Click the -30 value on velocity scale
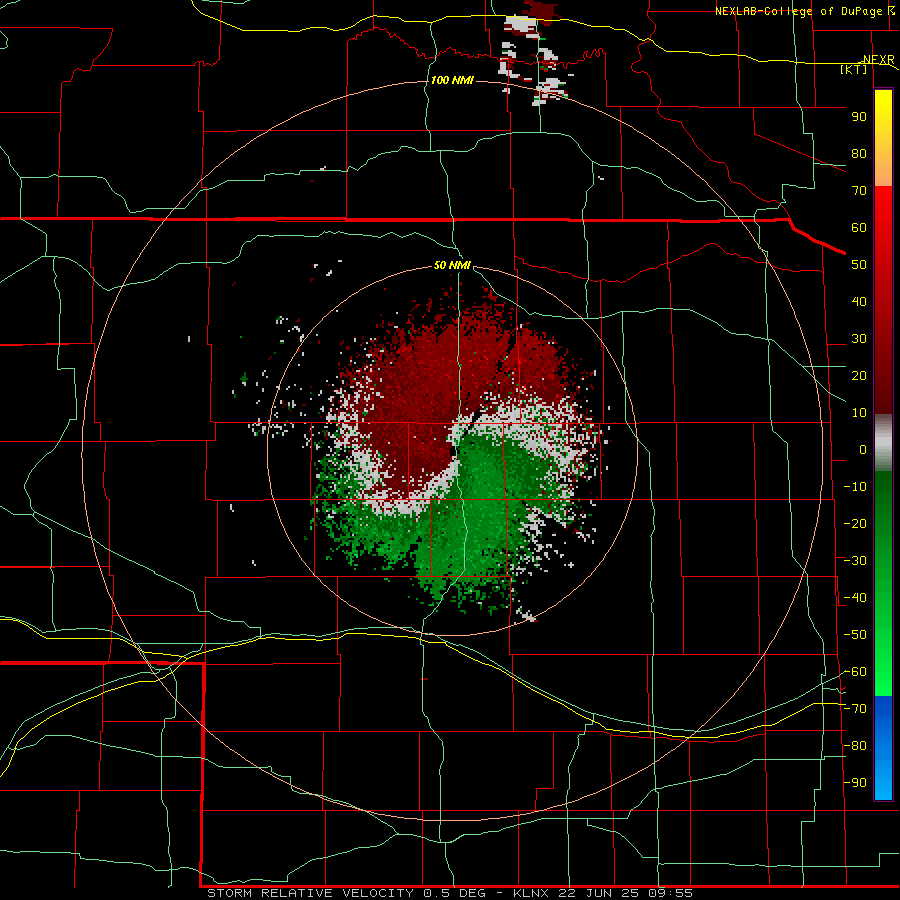Viewport: 900px width, 900px height. pos(855,561)
